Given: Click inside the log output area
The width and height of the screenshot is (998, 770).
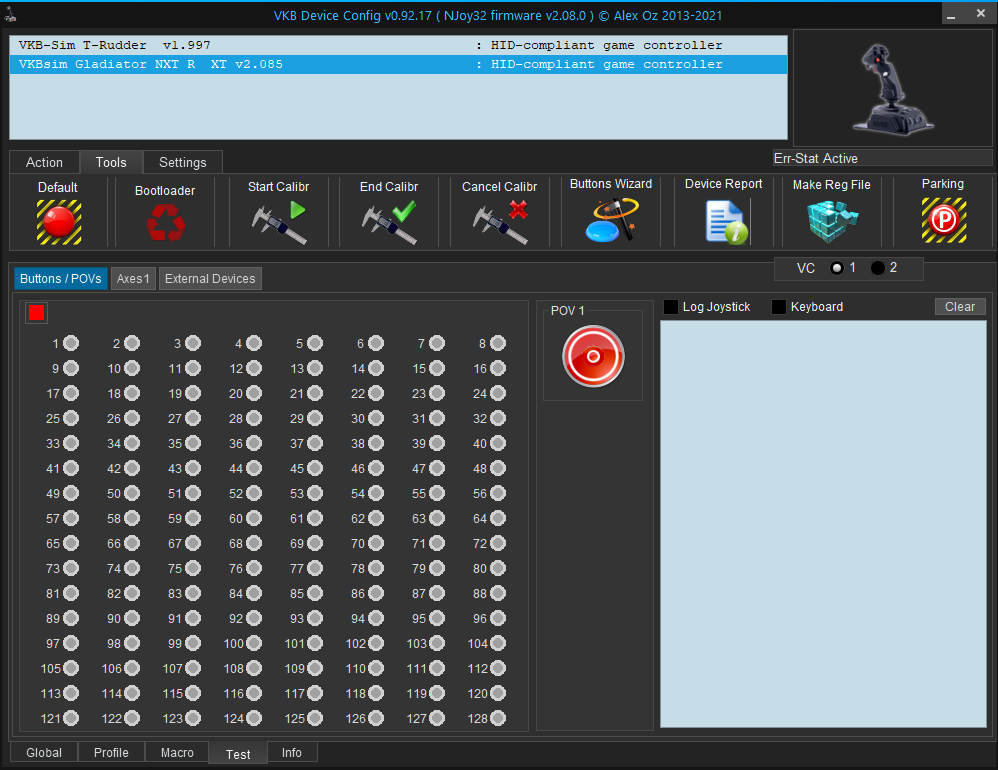Looking at the screenshot, I should (823, 524).
